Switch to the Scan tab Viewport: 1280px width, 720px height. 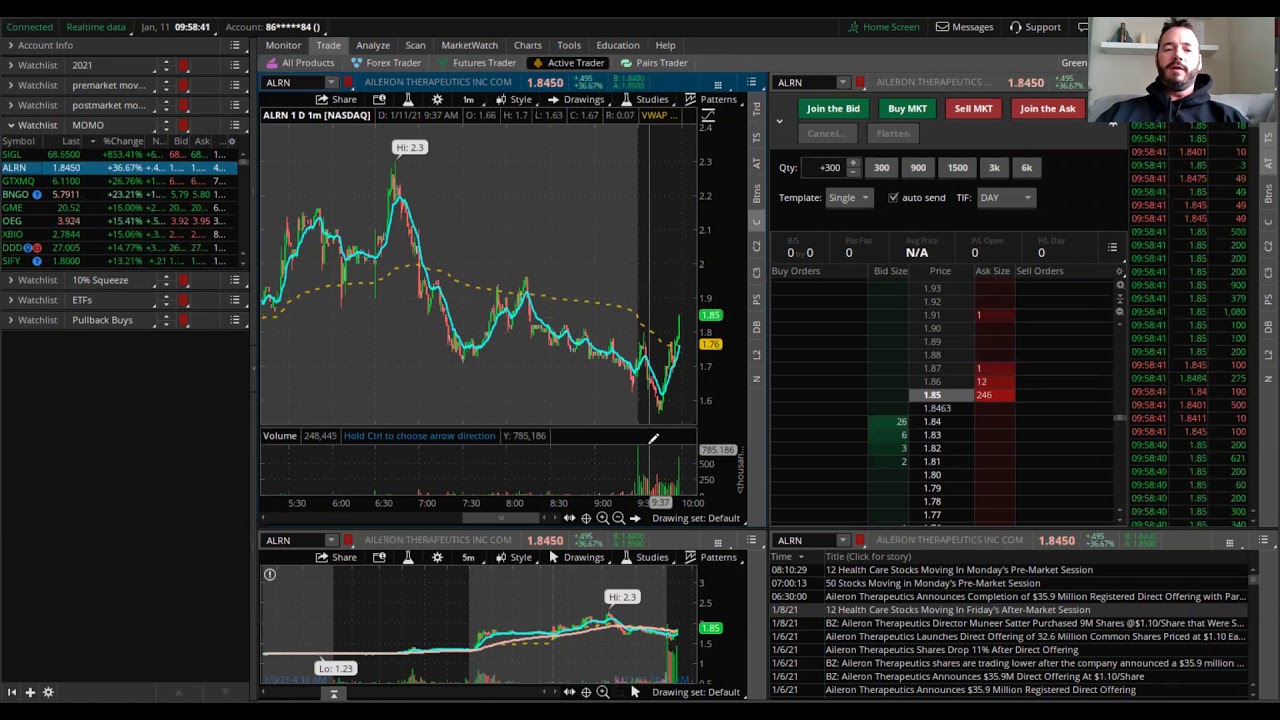(415, 45)
